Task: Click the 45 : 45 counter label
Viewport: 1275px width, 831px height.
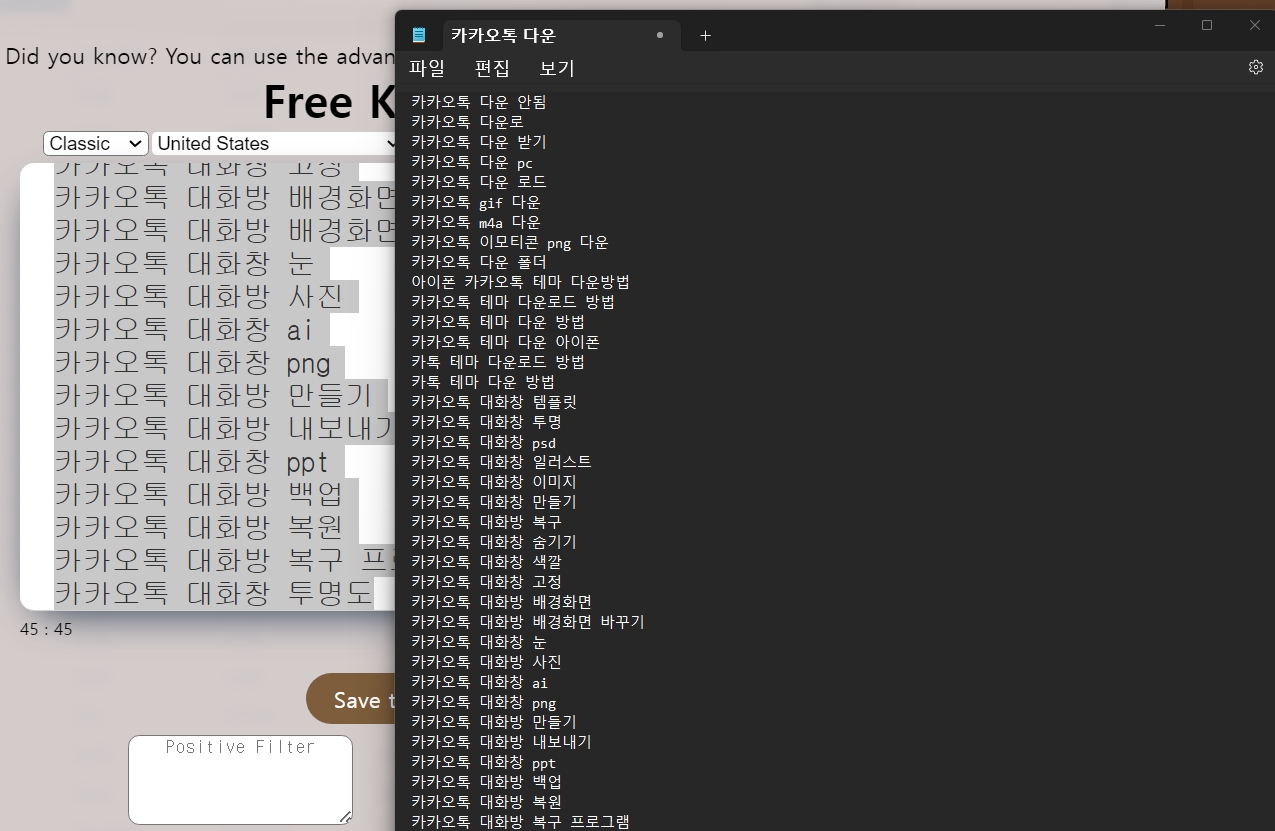Action: pyautogui.click(x=44, y=629)
